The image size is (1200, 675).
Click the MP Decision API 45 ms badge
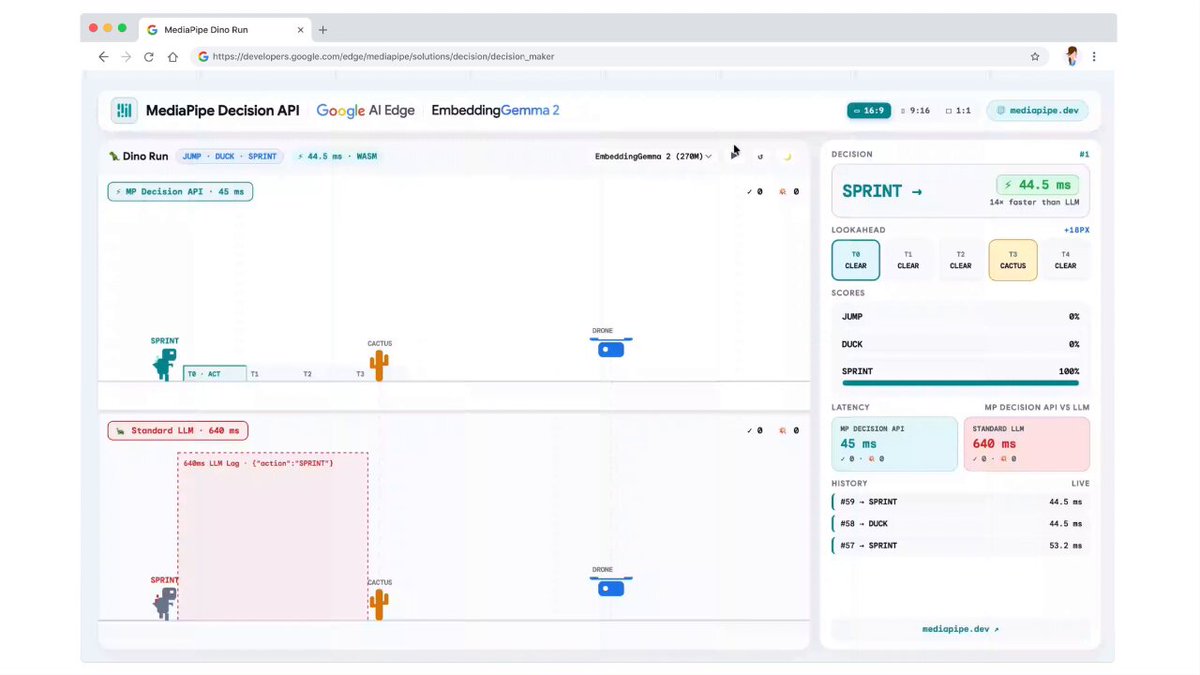pyautogui.click(x=180, y=191)
